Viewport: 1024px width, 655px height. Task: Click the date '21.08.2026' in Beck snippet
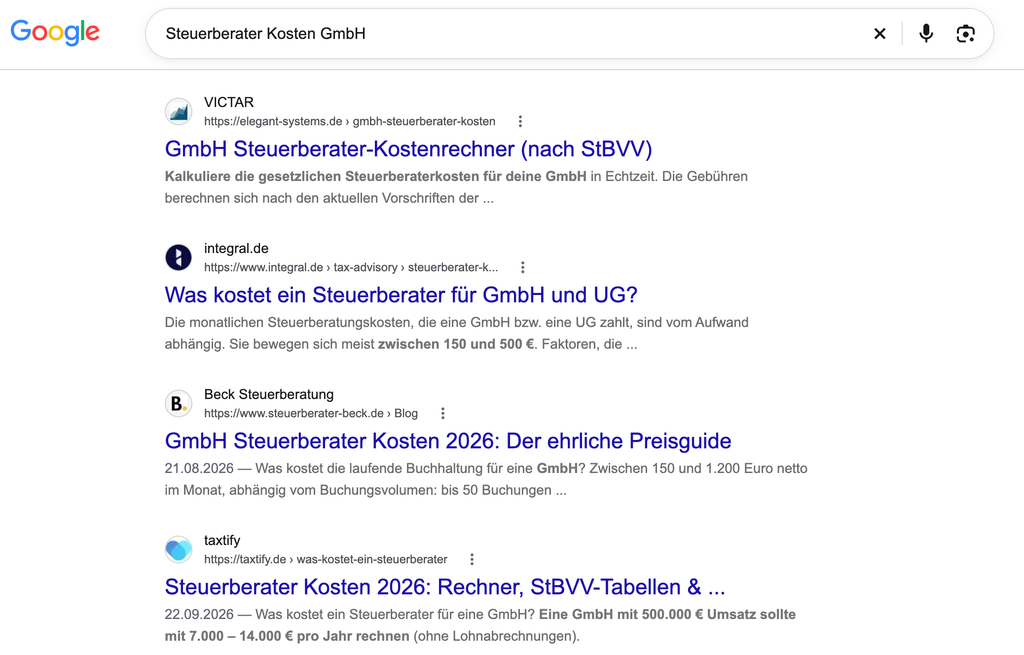point(199,468)
